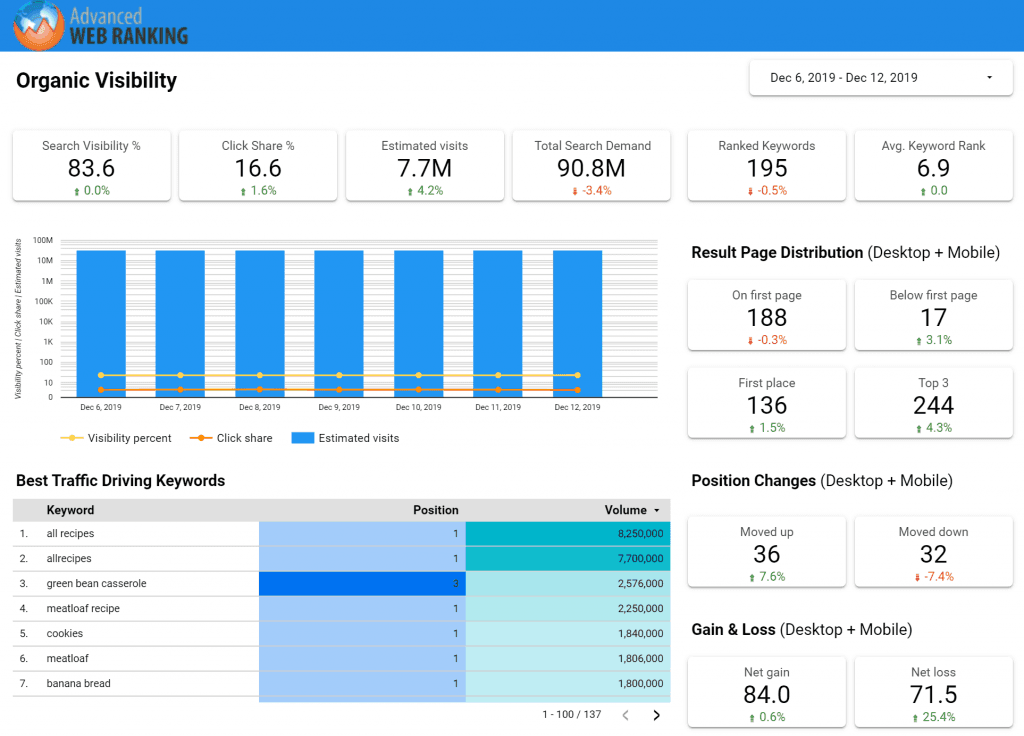The height and width of the screenshot is (736, 1024).
Task: Select the Click Share % scorecard
Action: click(258, 166)
